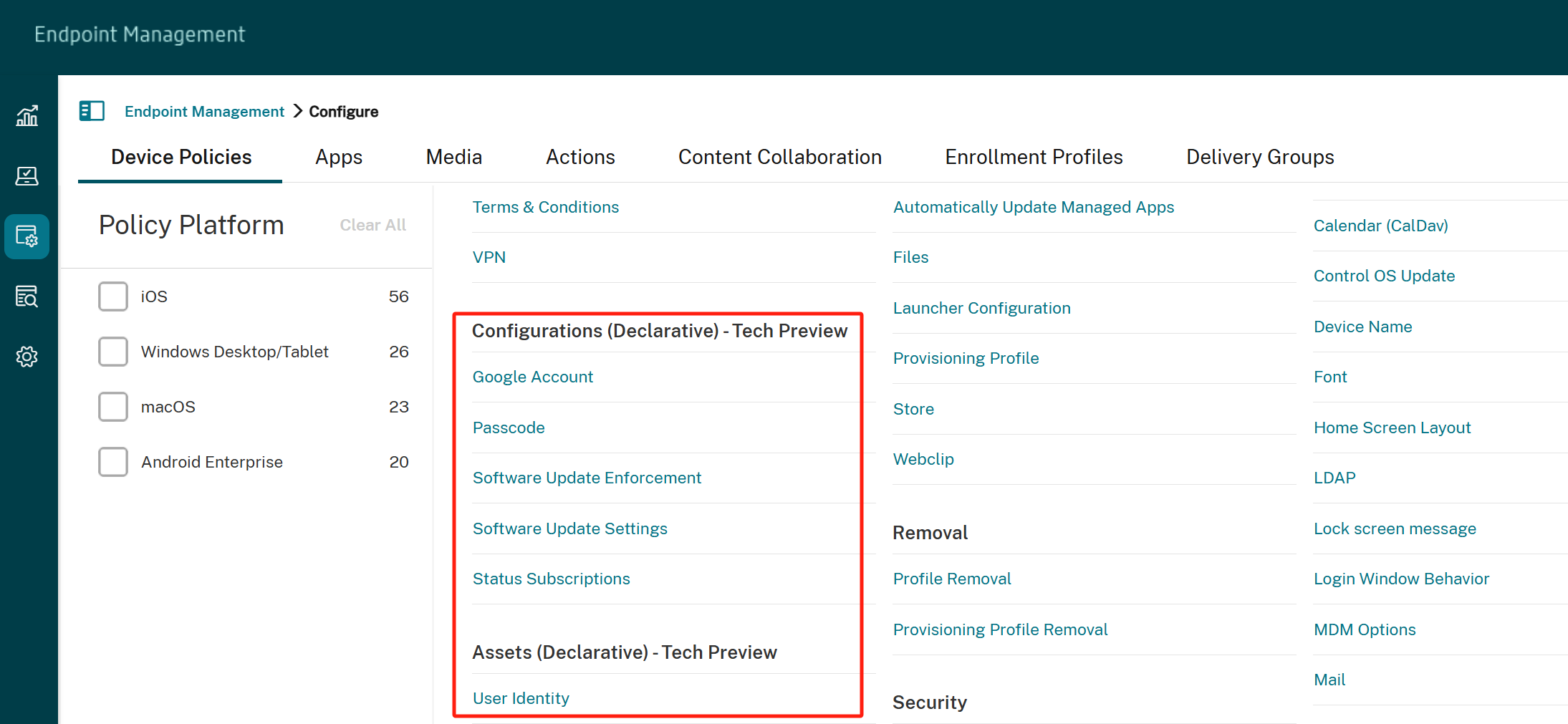1568x724 pixels.
Task: Open the Monitor reports icon in sidebar
Action: [x=27, y=296]
